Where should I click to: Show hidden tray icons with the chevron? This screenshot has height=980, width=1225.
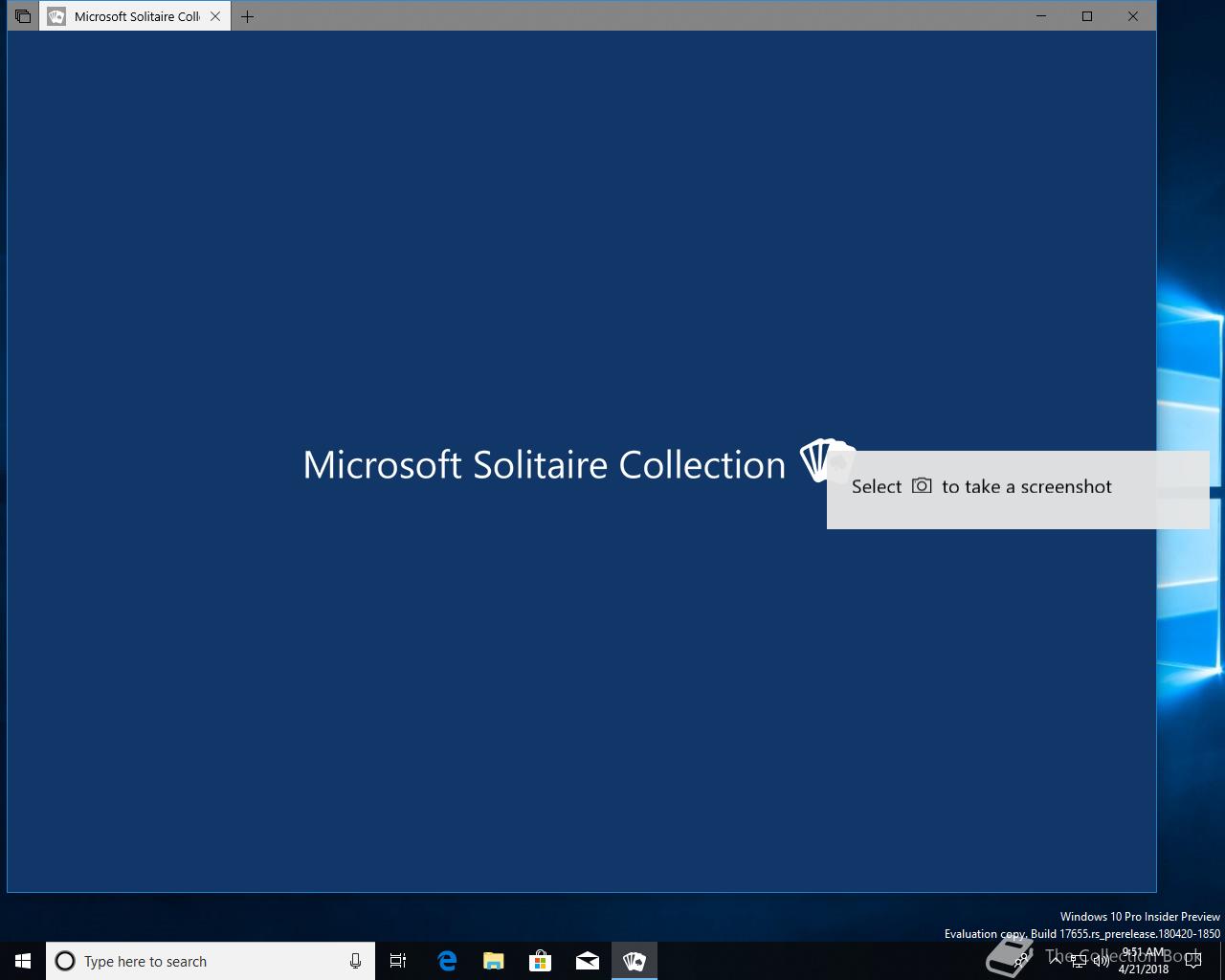point(1055,960)
